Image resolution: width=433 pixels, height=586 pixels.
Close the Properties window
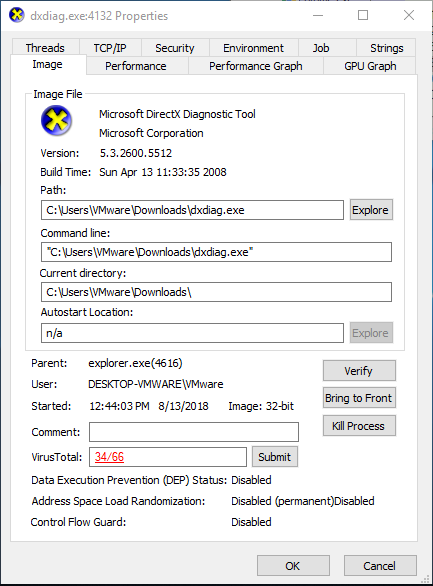(409, 15)
